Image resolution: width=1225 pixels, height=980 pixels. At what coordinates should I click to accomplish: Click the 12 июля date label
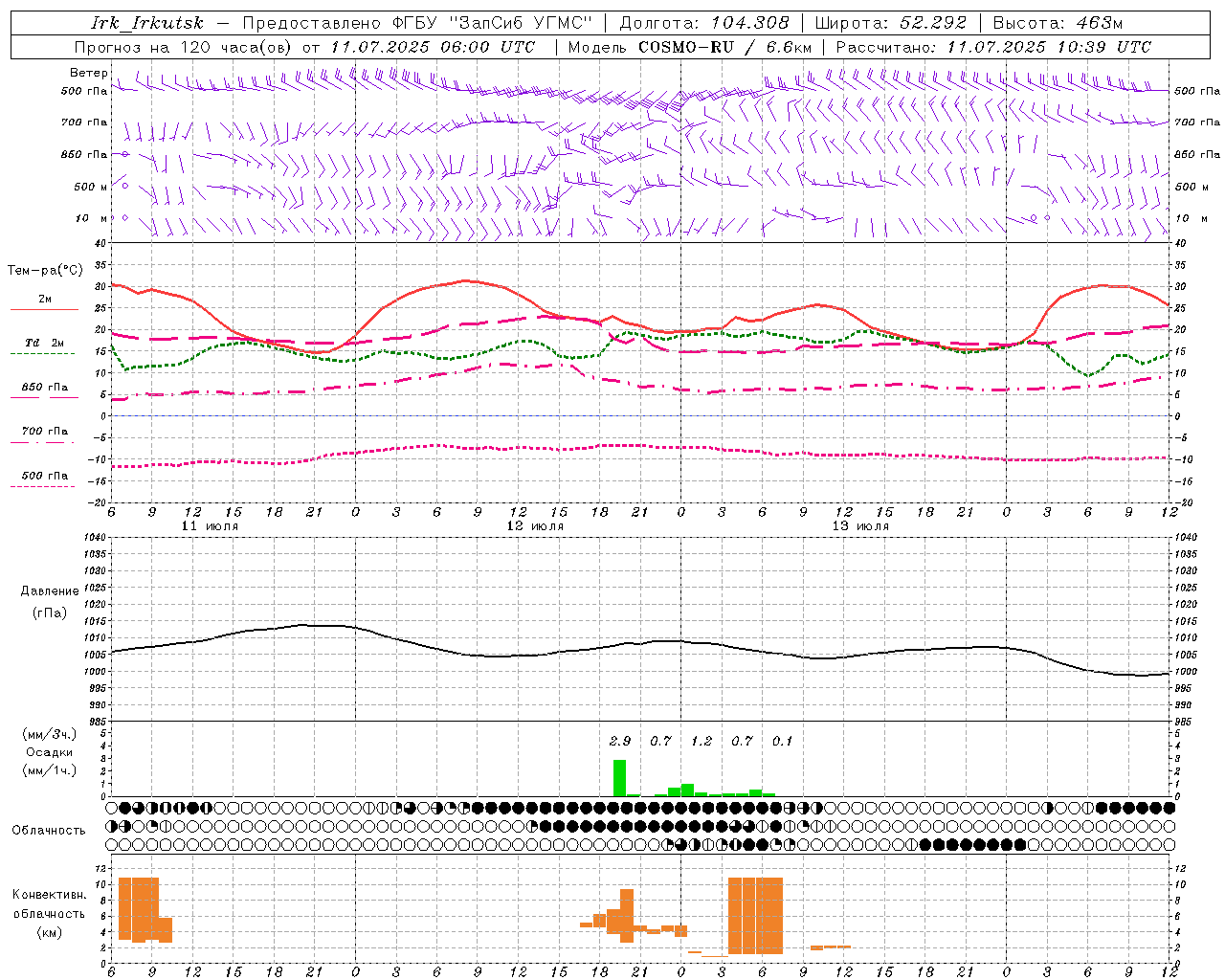[535, 526]
